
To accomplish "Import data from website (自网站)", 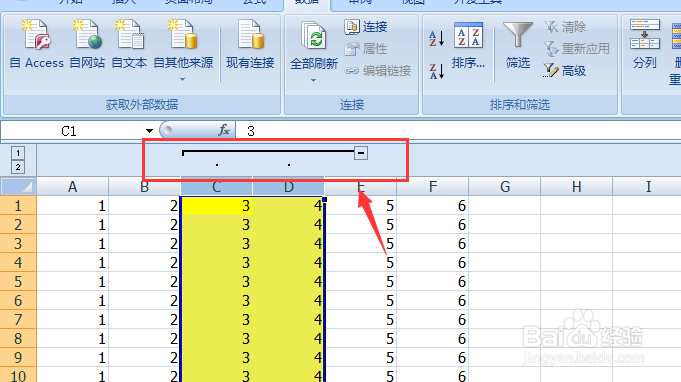I will pyautogui.click(x=87, y=45).
